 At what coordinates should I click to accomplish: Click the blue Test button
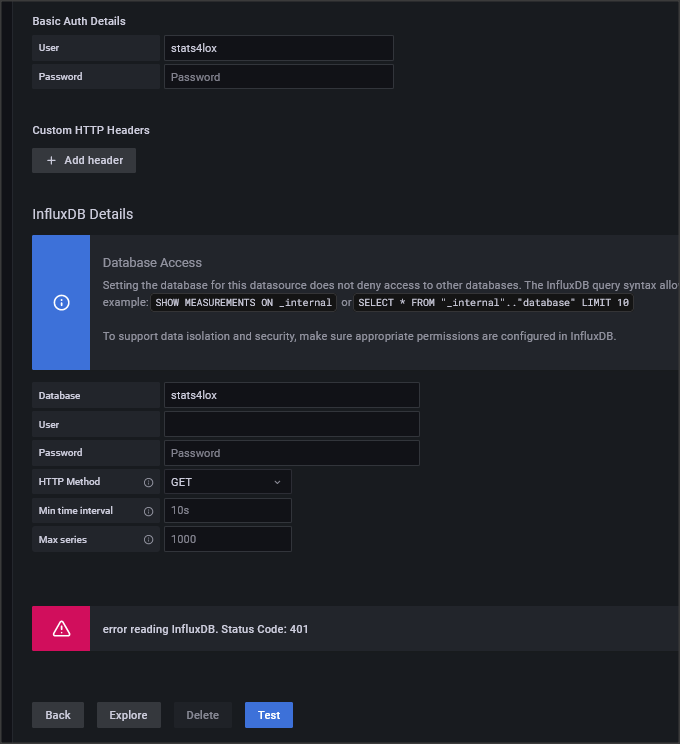tap(269, 715)
